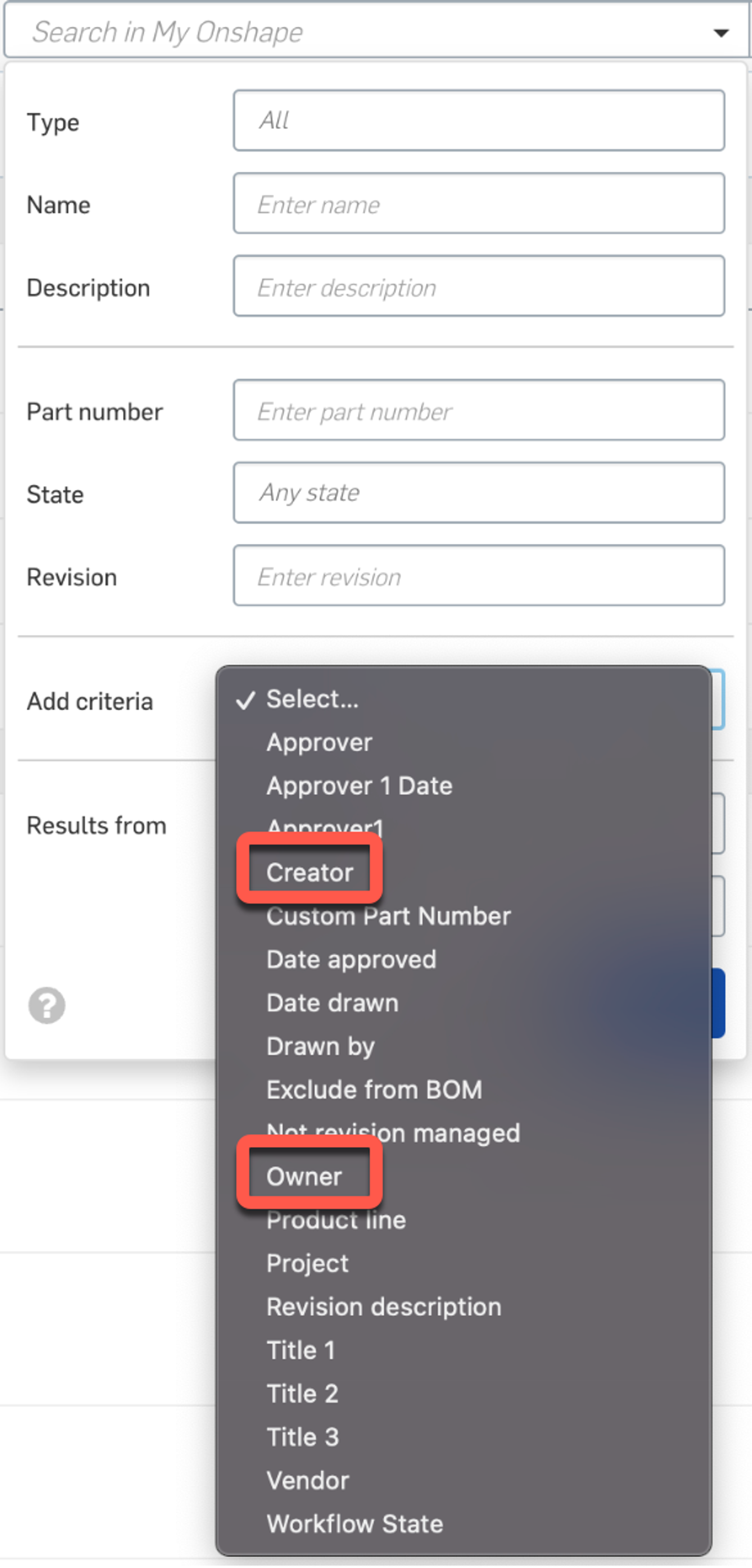
Task: Choose Creator from criteria list
Action: [309, 872]
